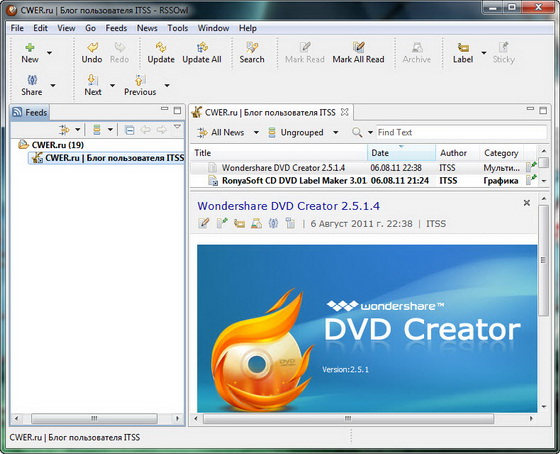The image size is (560, 454).
Task: Maximize the news editor panel
Action: (543, 110)
